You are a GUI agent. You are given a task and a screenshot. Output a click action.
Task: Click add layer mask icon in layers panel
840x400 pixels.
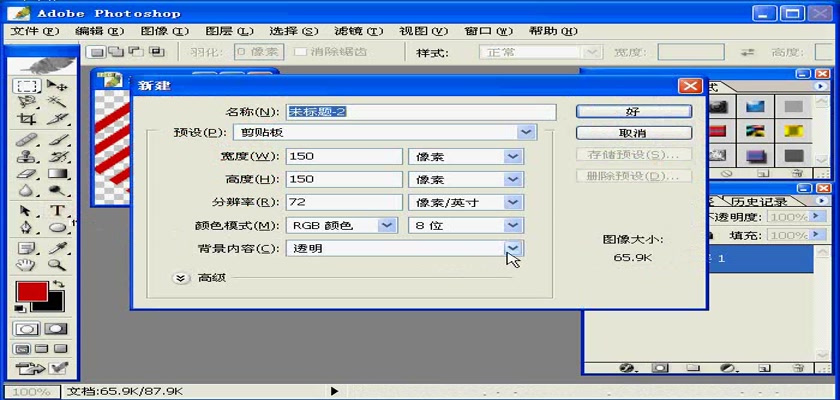tap(660, 368)
